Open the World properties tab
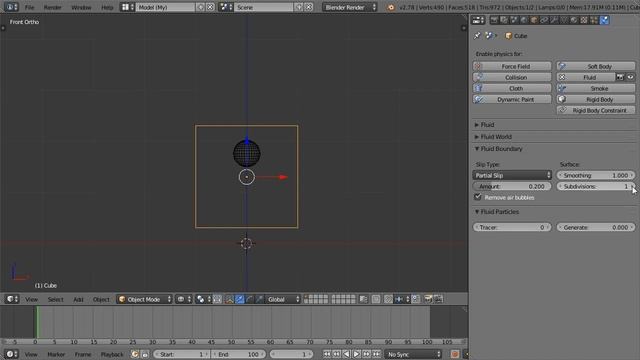 coord(524,20)
